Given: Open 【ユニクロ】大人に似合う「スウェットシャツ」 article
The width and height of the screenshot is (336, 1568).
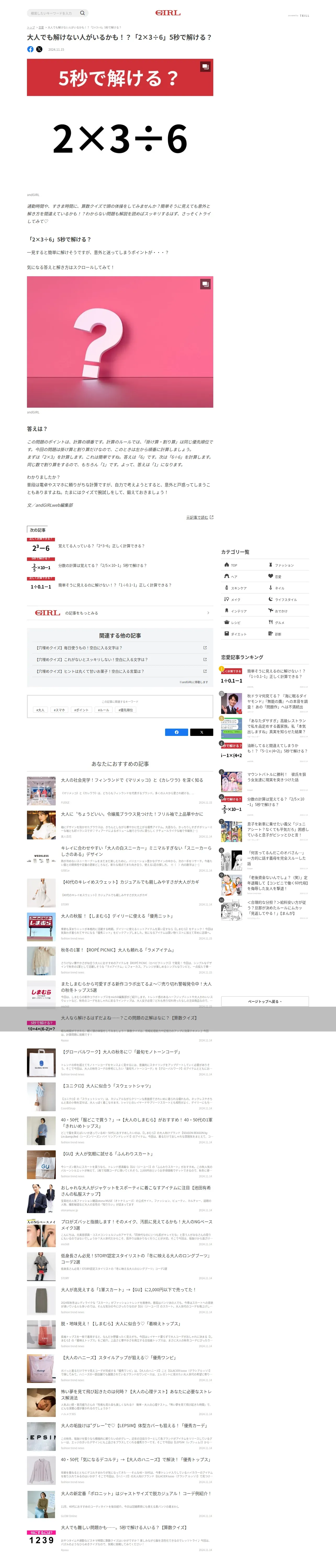Looking at the screenshot, I should 105,1086.
